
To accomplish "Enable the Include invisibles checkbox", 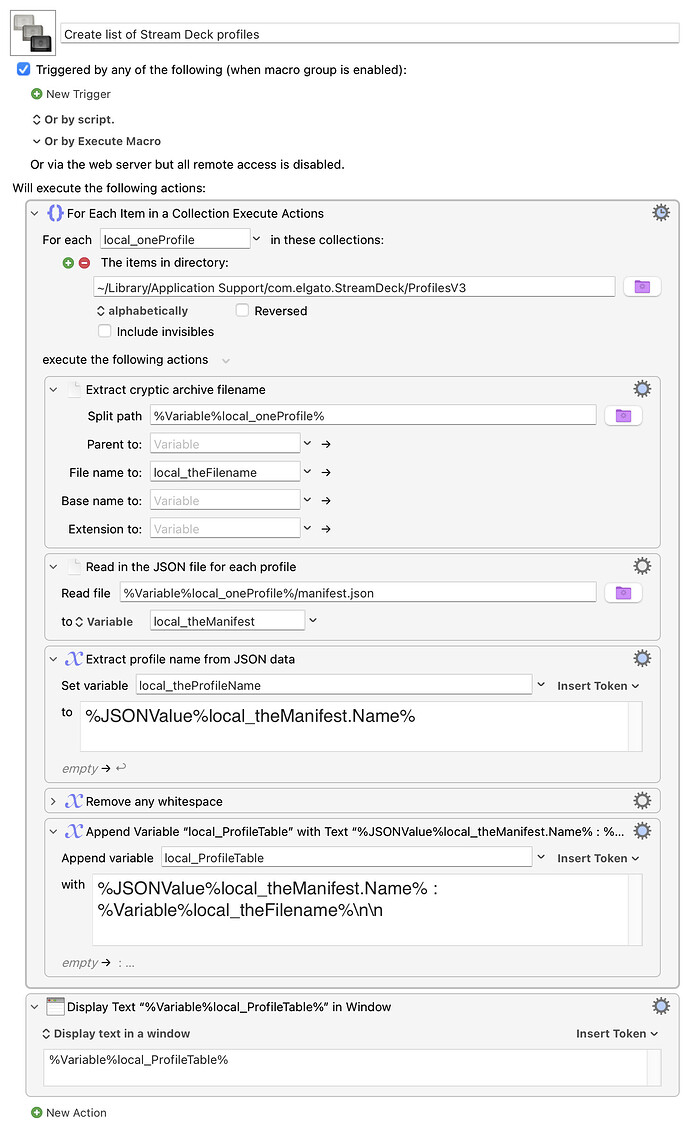I will pos(105,331).
